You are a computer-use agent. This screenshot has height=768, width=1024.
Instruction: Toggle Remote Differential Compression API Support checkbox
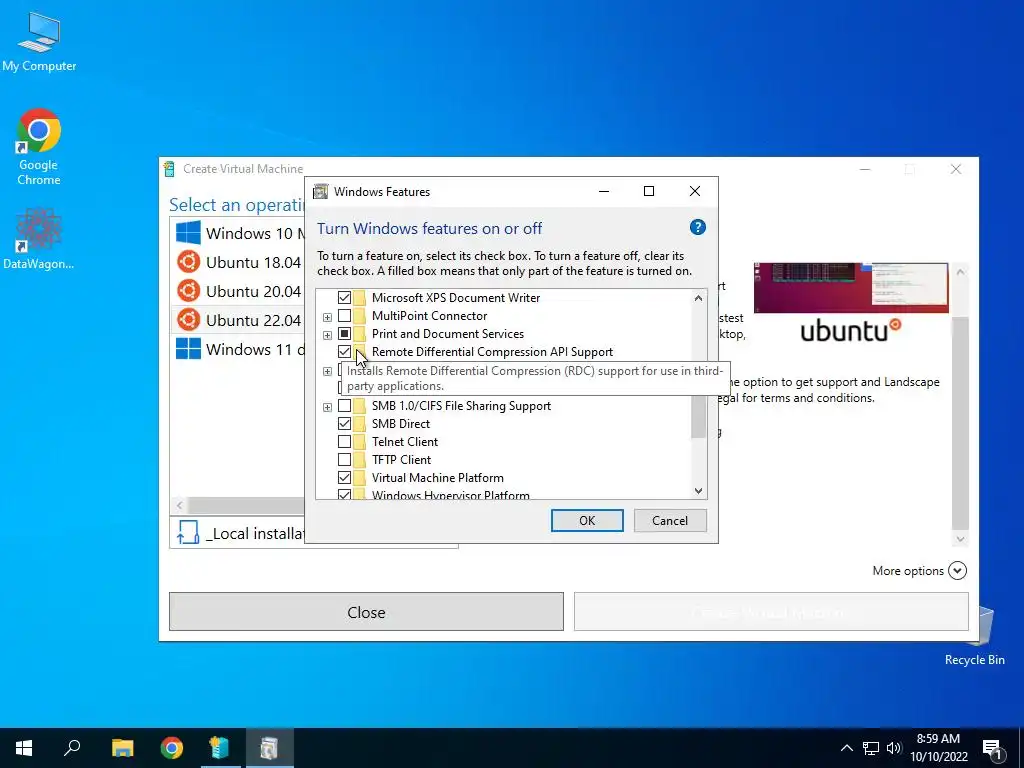pos(344,352)
